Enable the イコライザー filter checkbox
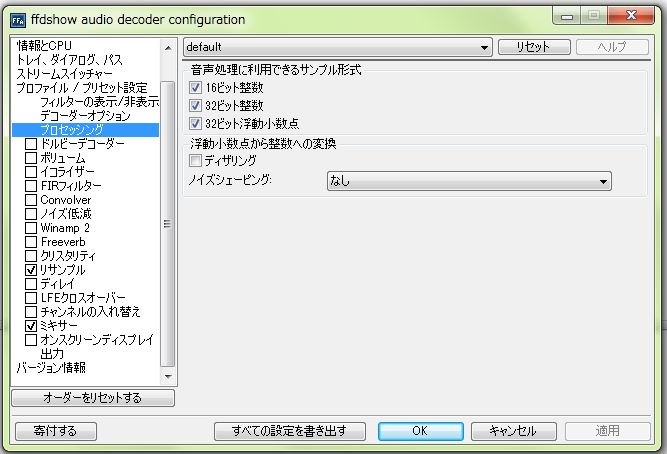This screenshot has width=667, height=454. coord(31,172)
